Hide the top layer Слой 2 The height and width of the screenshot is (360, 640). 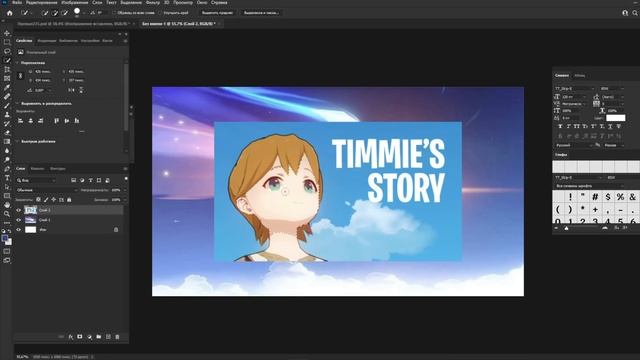pyautogui.click(x=18, y=210)
